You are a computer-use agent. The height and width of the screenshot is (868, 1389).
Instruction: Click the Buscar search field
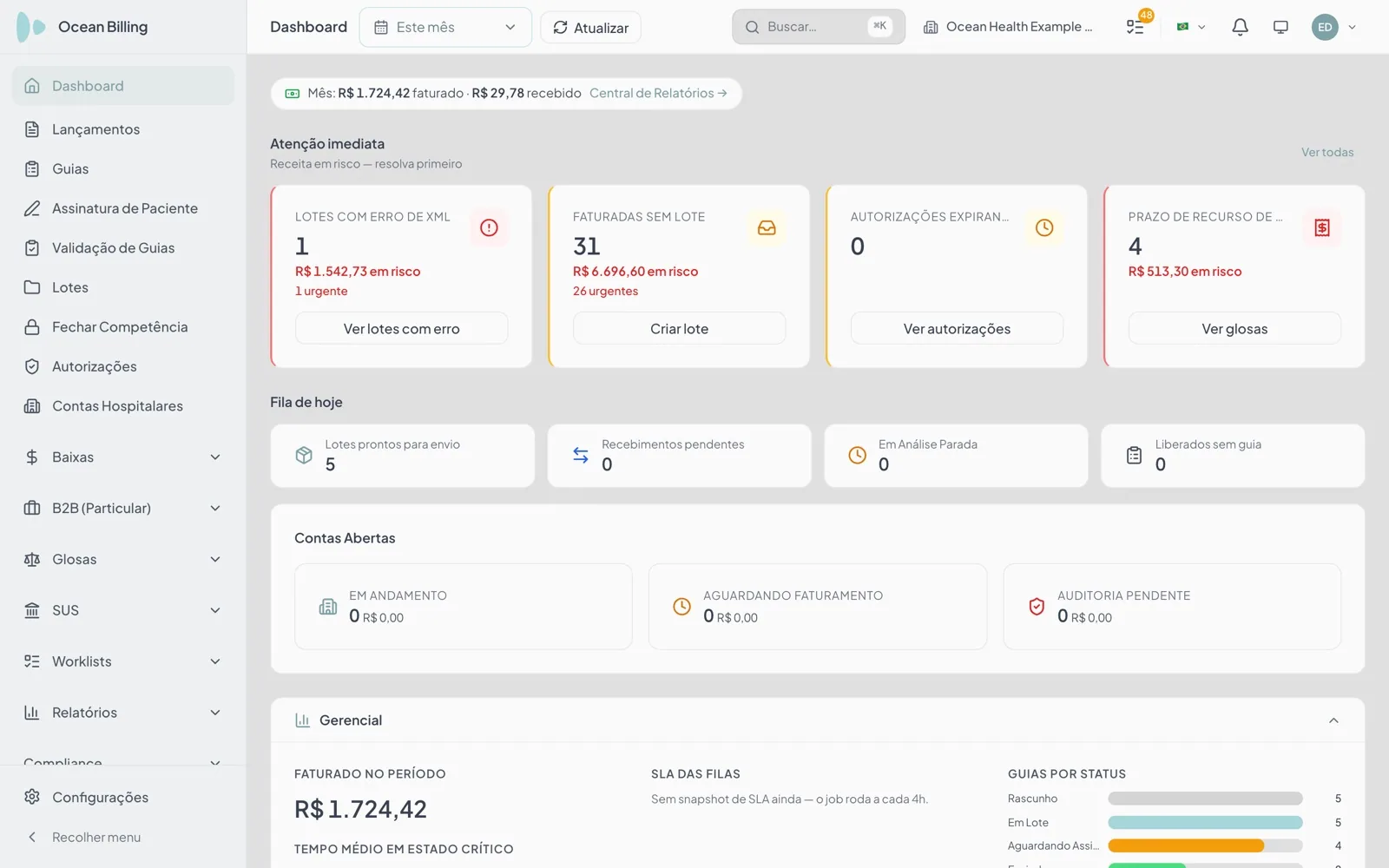click(819, 27)
